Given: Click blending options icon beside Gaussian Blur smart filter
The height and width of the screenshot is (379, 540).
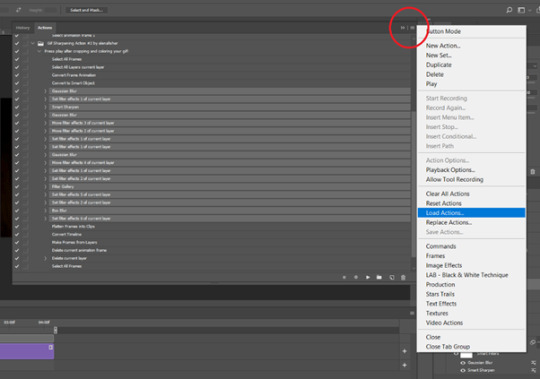Looking at the screenshot, I should tap(533, 362).
